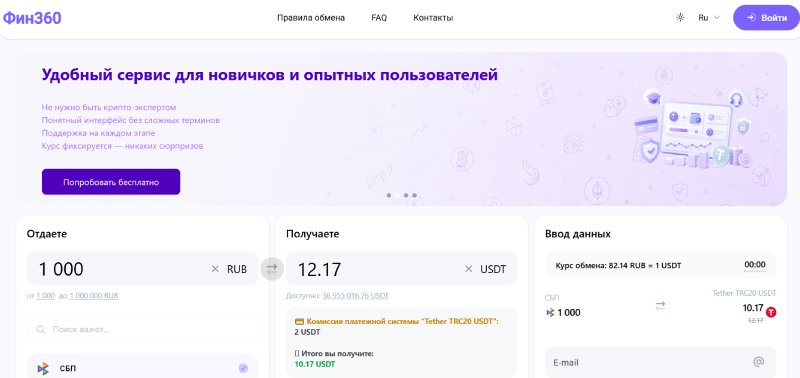The height and width of the screenshot is (378, 800).
Task: Expand the Ru language dropdown
Action: [709, 17]
